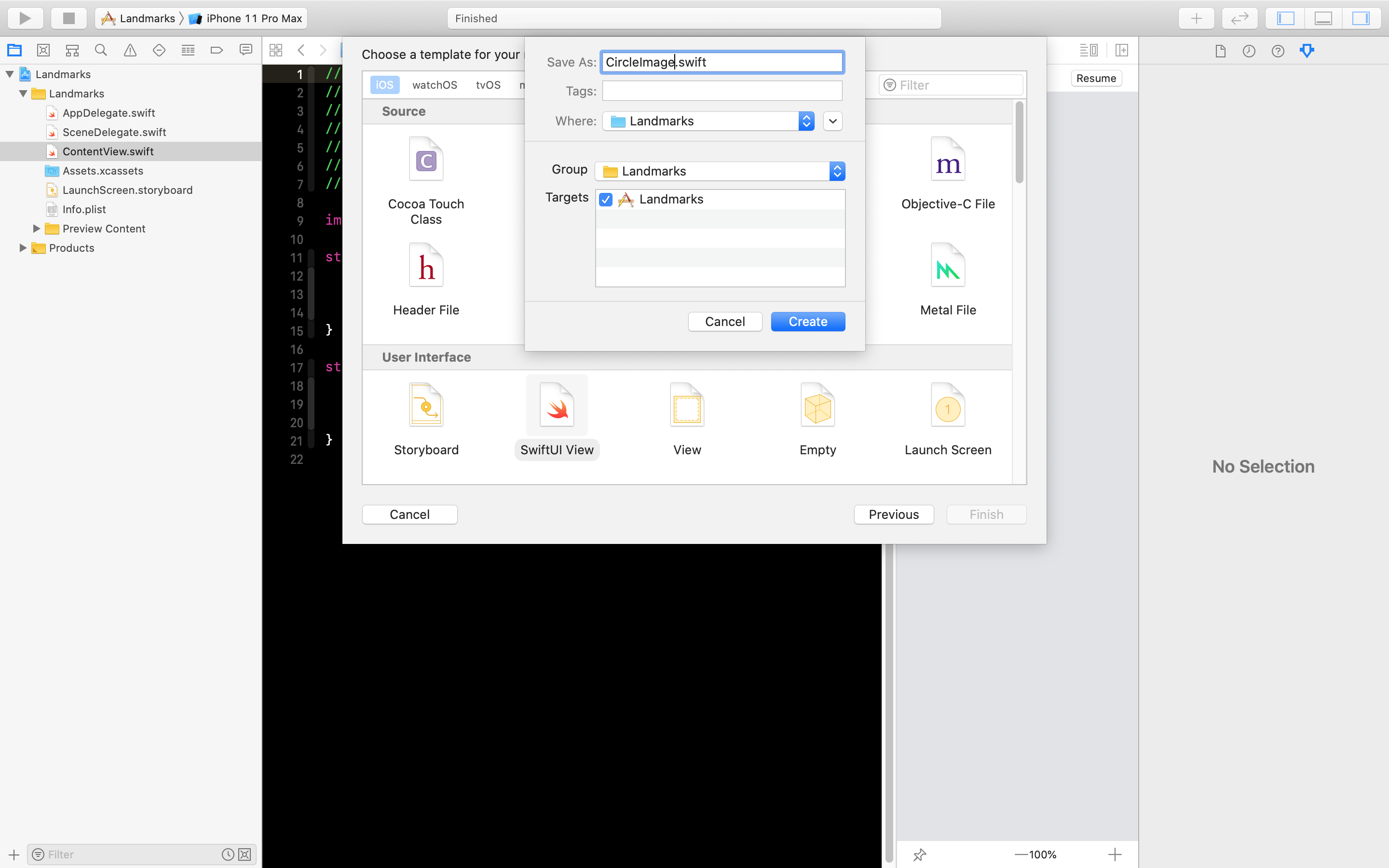Image resolution: width=1389 pixels, height=868 pixels.
Task: Expand the save dialog with chevron button
Action: coord(832,121)
